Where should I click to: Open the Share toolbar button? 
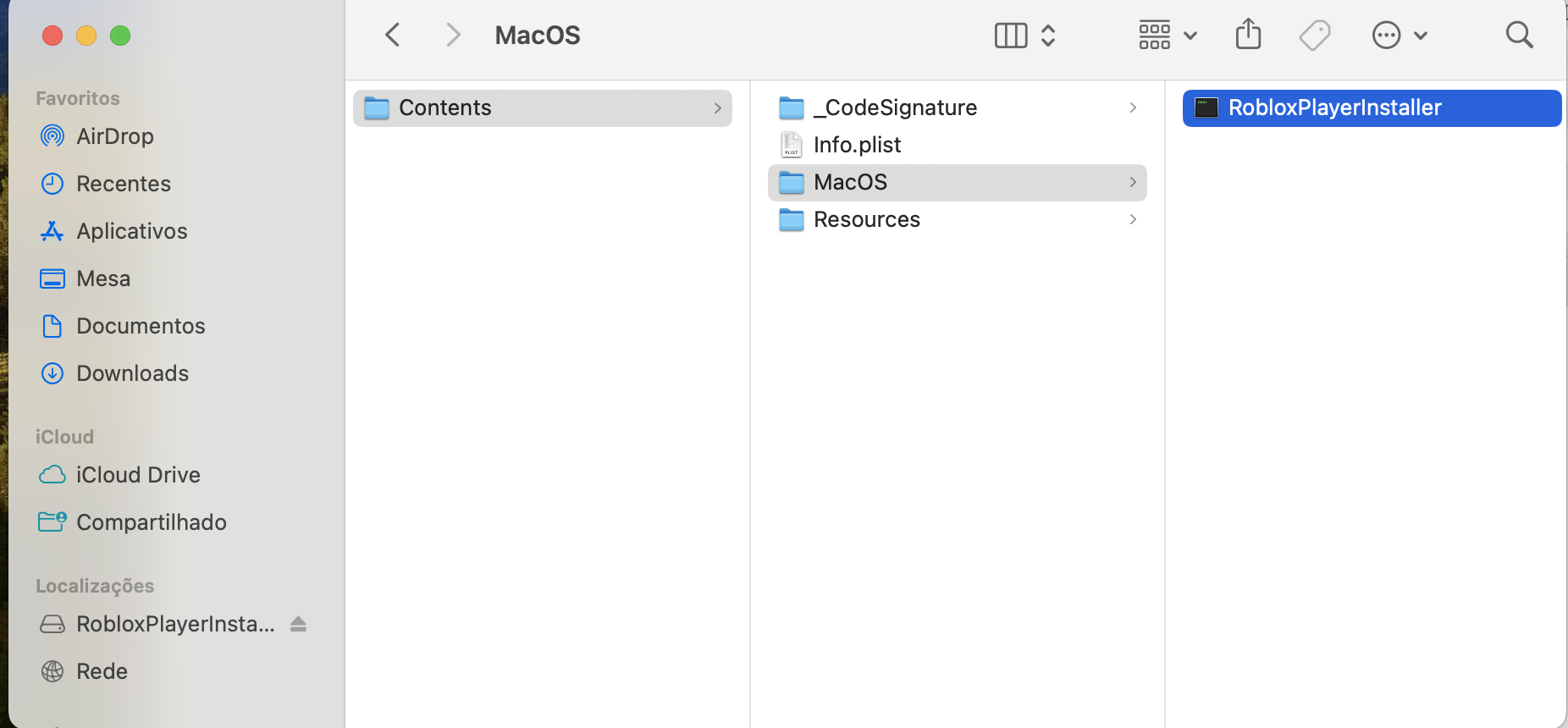(x=1248, y=36)
